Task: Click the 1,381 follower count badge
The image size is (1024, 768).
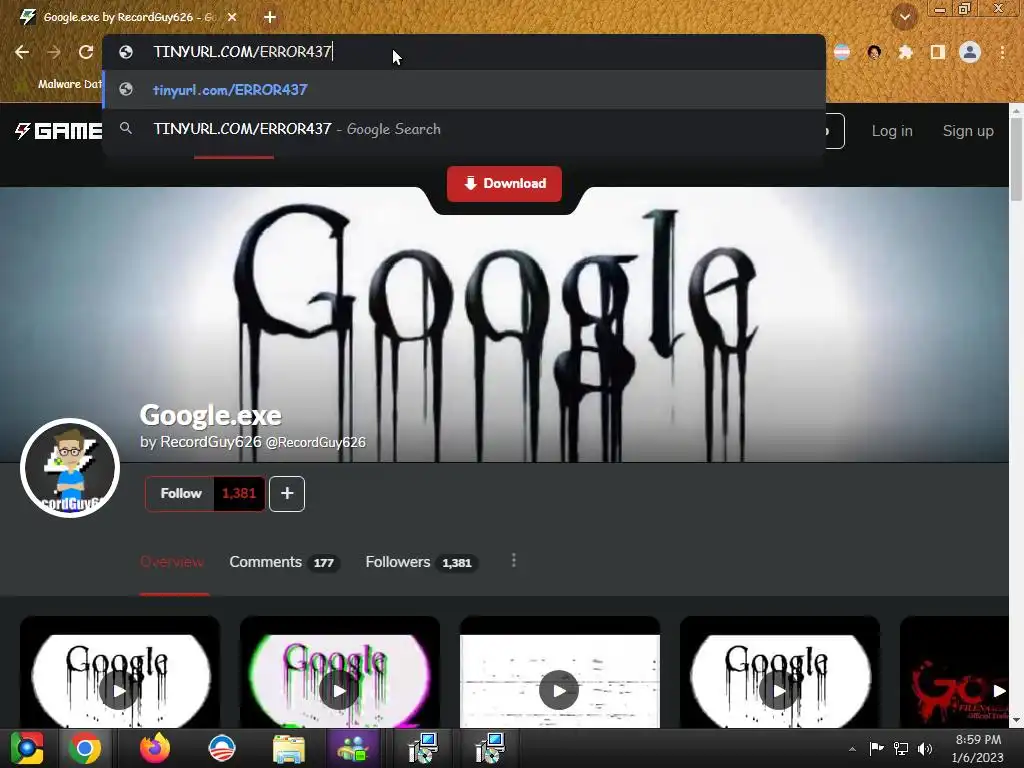Action: tap(239, 494)
